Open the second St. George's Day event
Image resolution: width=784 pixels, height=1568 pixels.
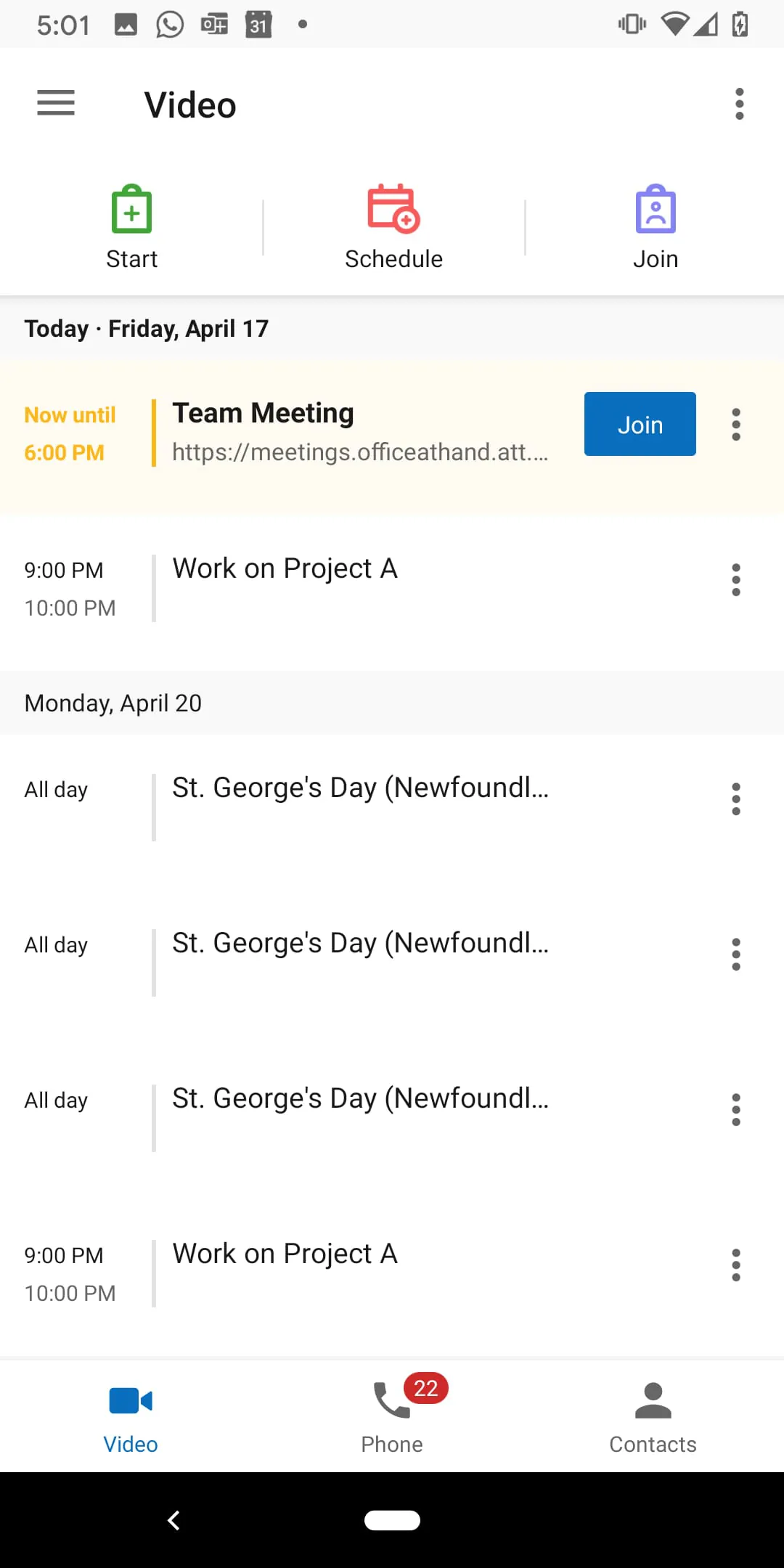[360, 944]
